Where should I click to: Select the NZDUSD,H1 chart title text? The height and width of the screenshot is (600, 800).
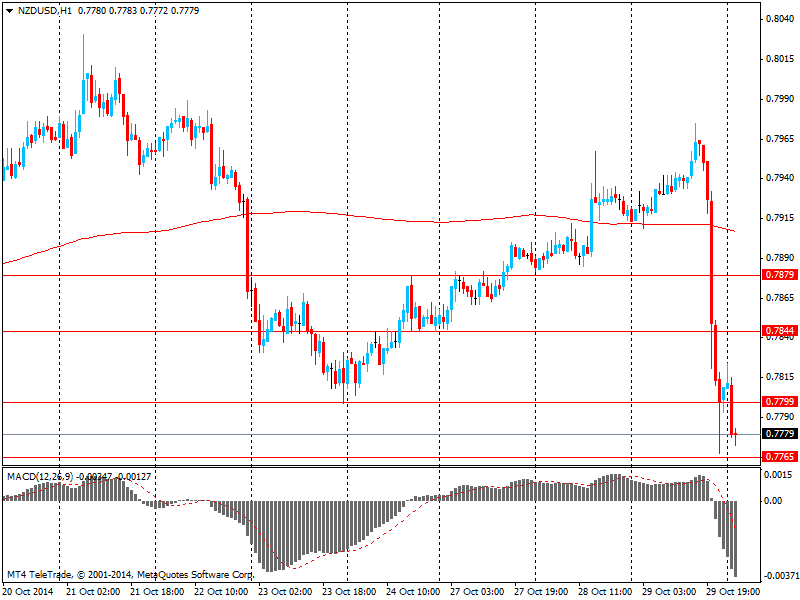pyautogui.click(x=45, y=11)
